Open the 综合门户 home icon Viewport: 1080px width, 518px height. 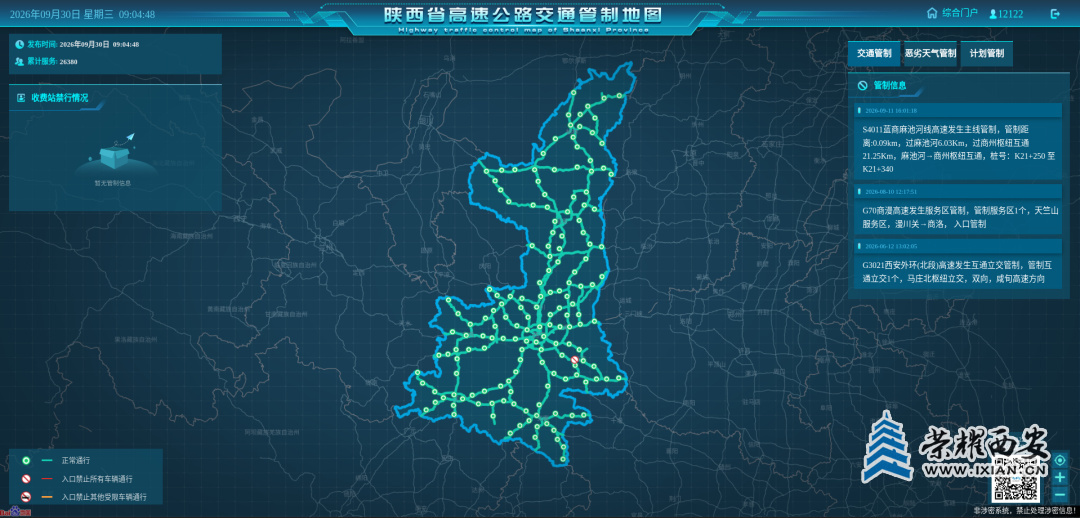tap(932, 13)
